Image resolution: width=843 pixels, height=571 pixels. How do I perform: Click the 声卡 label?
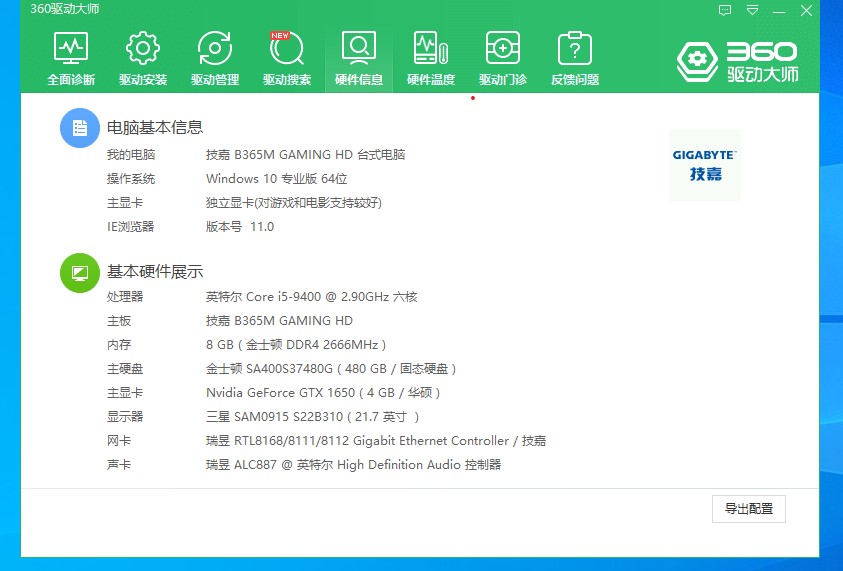119,465
